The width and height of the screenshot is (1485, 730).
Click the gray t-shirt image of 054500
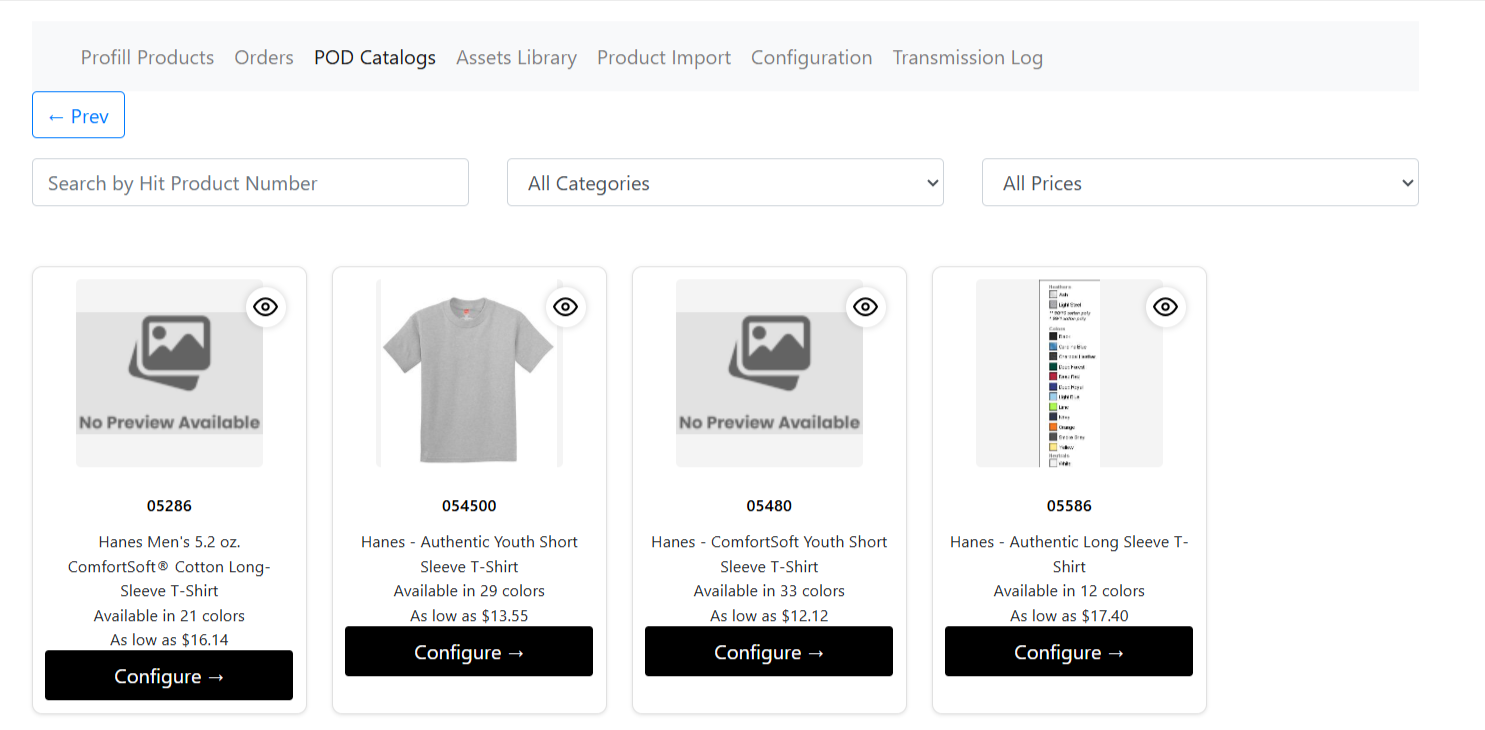(469, 373)
